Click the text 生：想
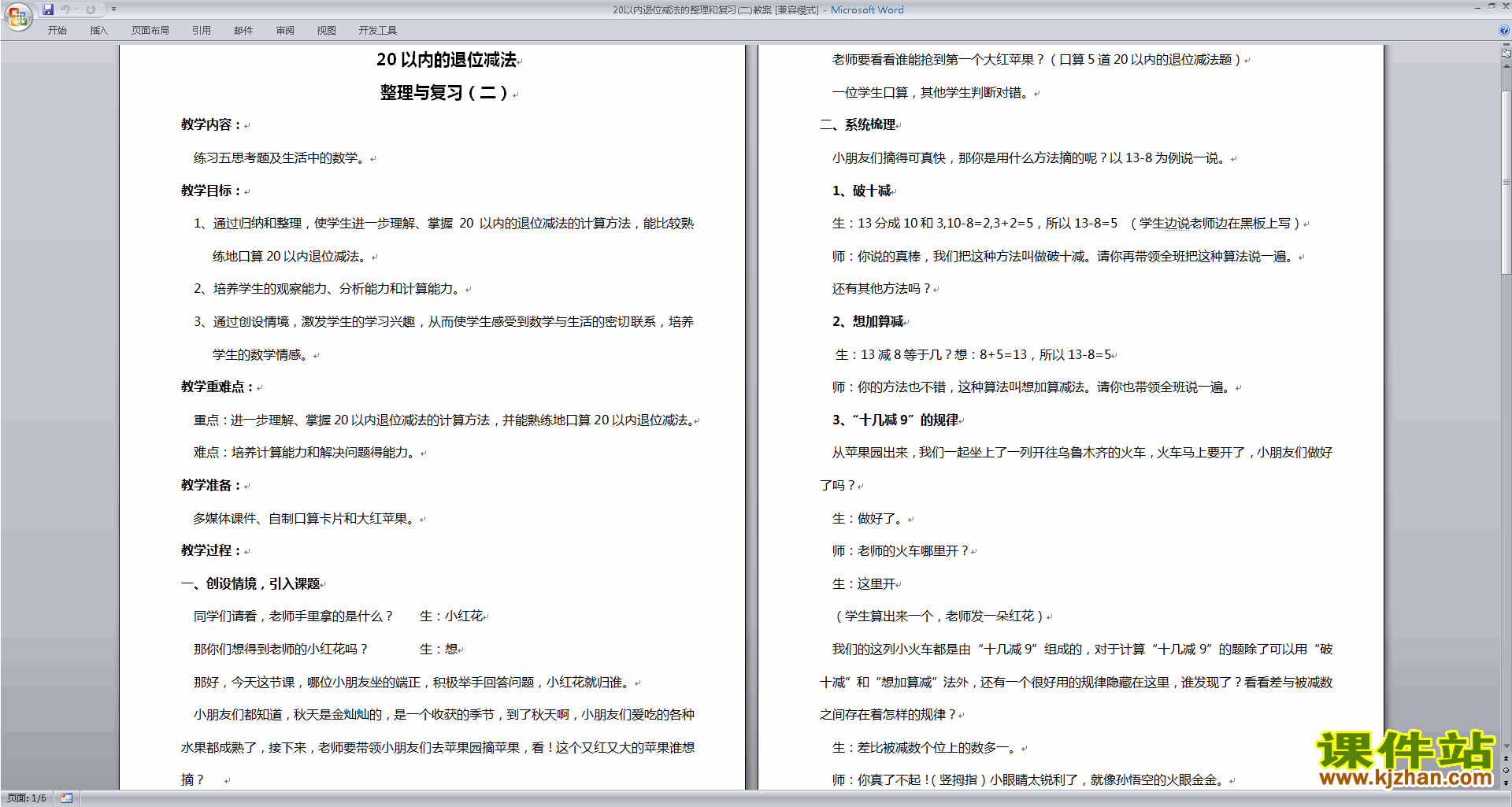1512x807 pixels. 439,650
